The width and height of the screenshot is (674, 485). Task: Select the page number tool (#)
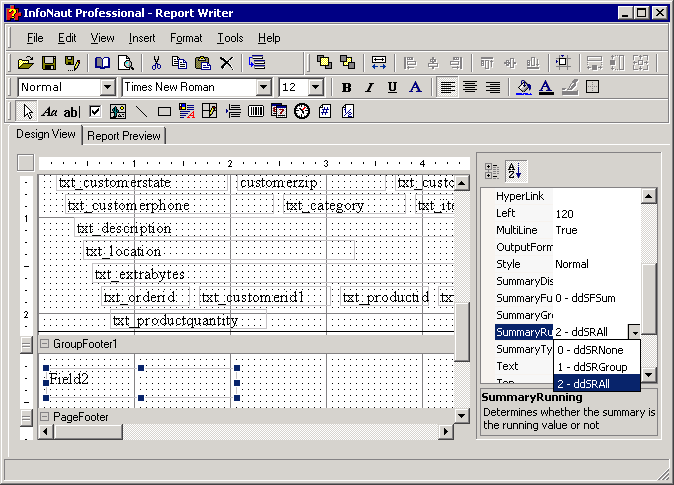325,112
